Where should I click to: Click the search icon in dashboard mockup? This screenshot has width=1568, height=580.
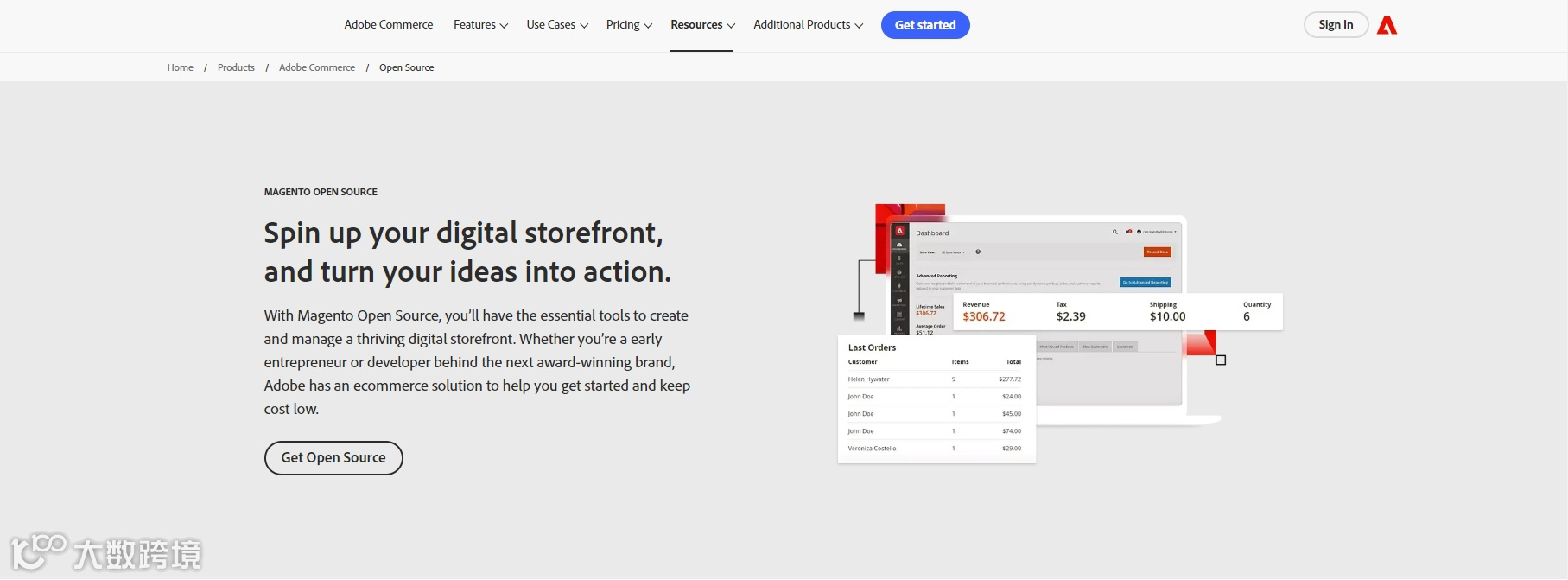[x=1114, y=232]
